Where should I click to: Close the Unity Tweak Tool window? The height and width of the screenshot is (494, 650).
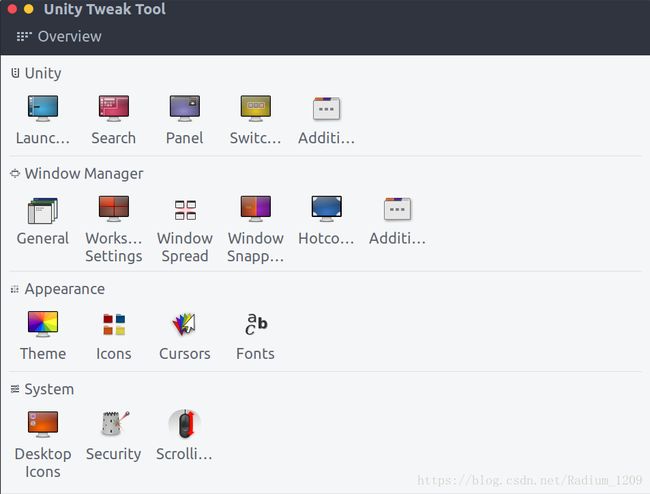point(12,9)
